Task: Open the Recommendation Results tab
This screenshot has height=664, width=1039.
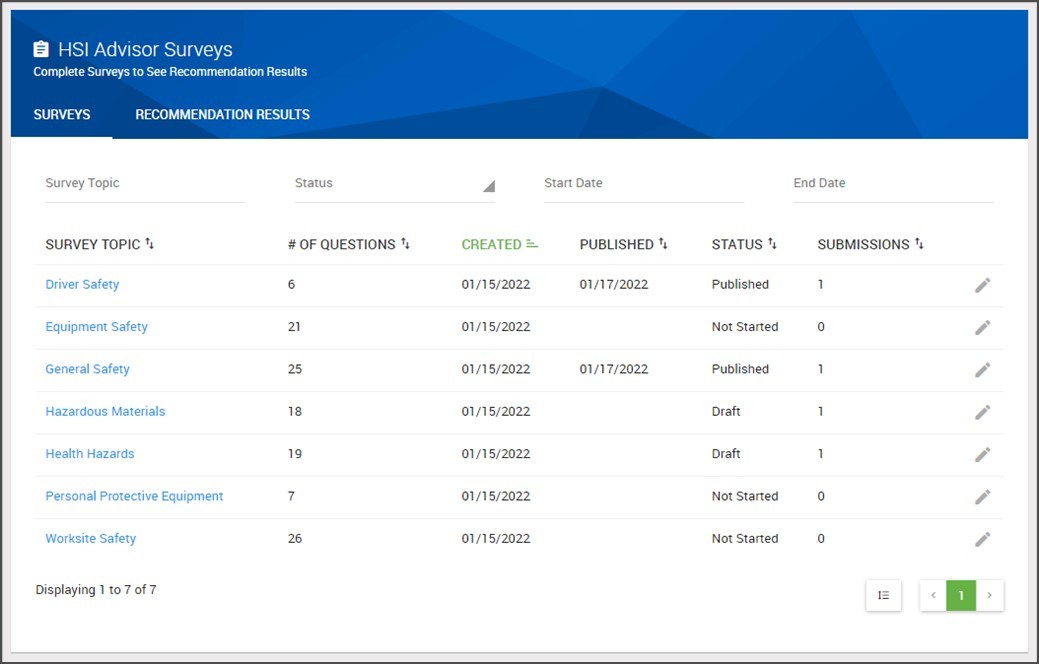Action: (223, 115)
